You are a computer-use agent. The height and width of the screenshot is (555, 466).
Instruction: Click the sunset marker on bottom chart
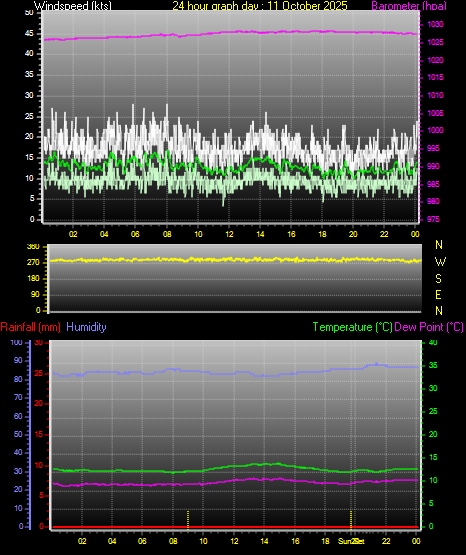pos(351,520)
